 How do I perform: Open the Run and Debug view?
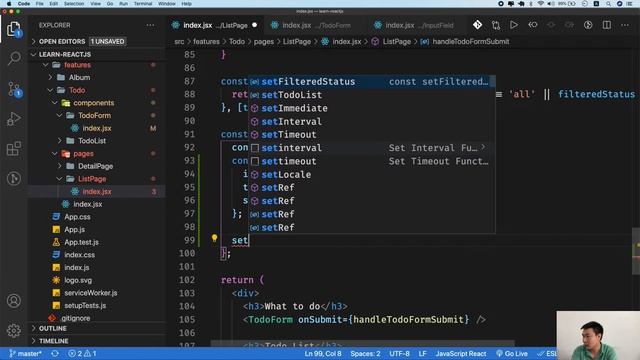tap(14, 119)
